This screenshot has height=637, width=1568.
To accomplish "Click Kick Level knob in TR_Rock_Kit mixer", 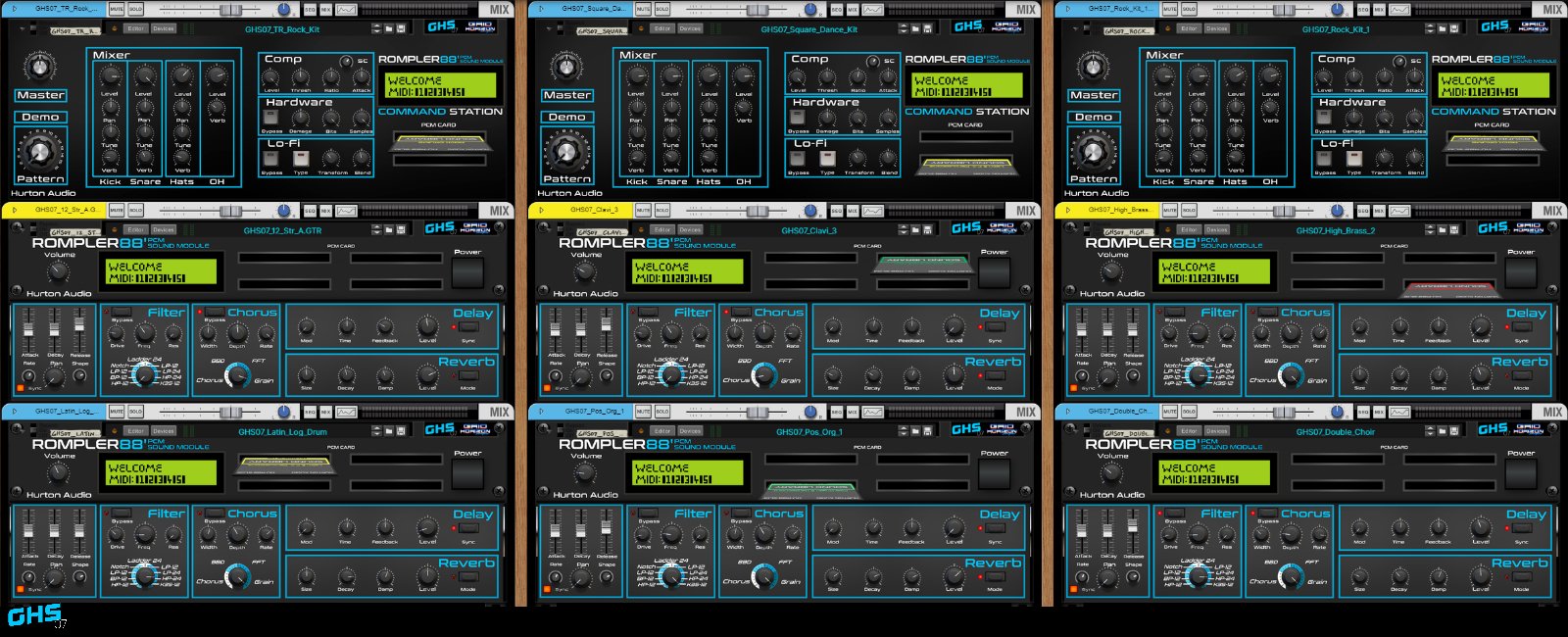I will point(110,76).
